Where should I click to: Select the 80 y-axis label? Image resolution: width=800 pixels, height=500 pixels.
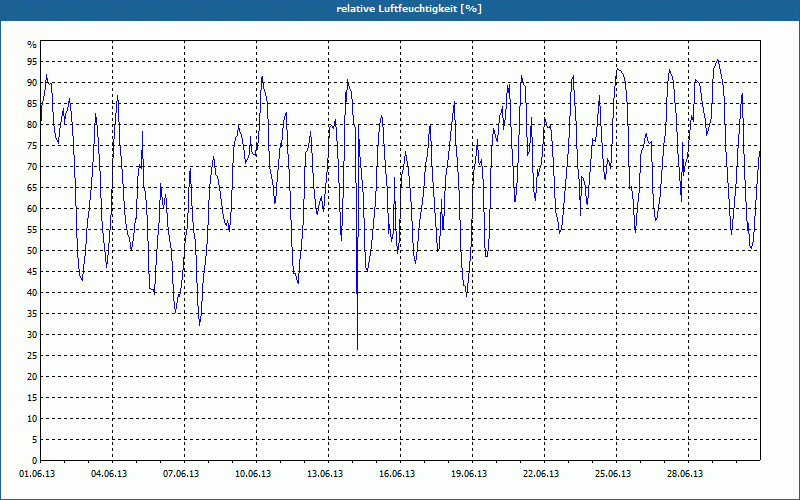pos(32,124)
